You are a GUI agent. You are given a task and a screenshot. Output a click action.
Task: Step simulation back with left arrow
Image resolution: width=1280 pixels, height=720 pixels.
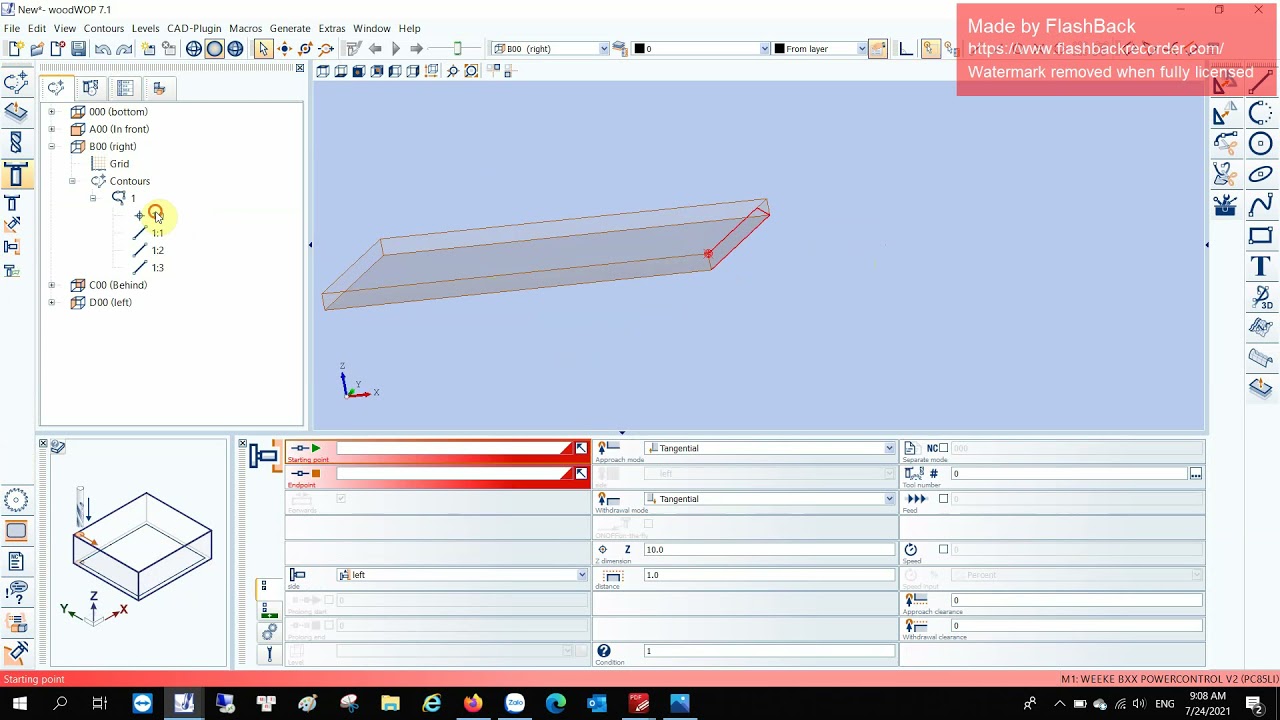pyautogui.click(x=375, y=48)
